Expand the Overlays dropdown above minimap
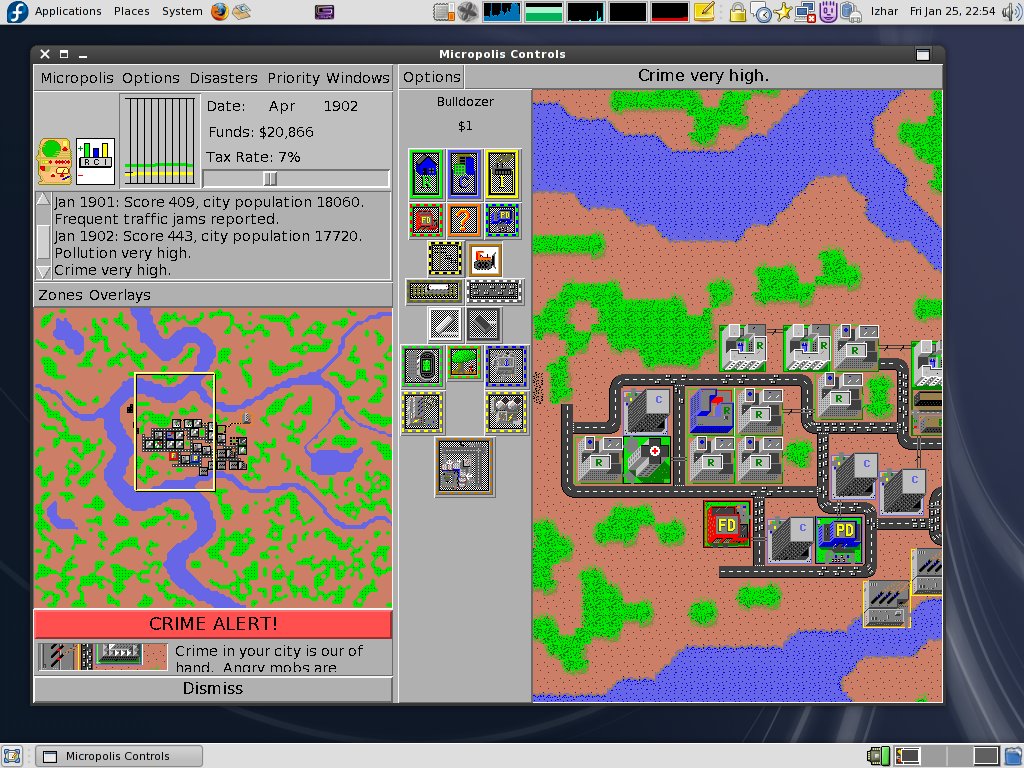Screen dimensions: 1024x768 click(x=118, y=295)
